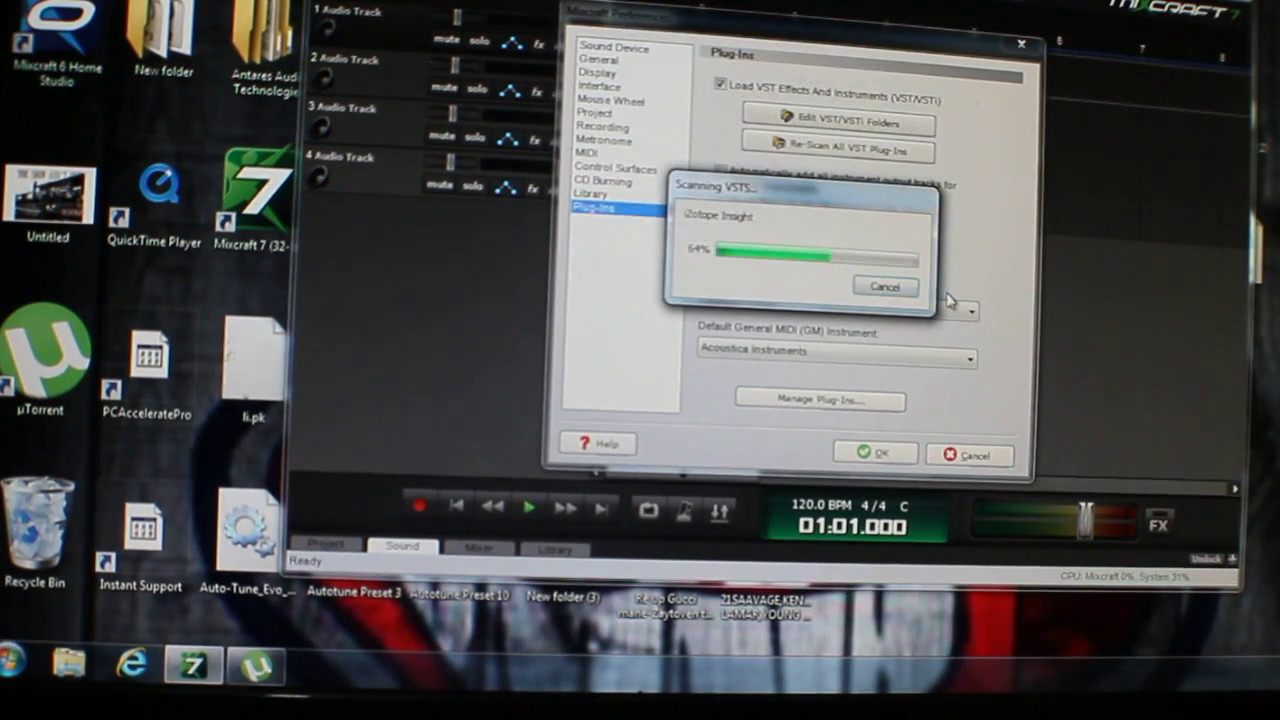
Task: Select Control Surfaces in preferences list
Action: pos(615,168)
